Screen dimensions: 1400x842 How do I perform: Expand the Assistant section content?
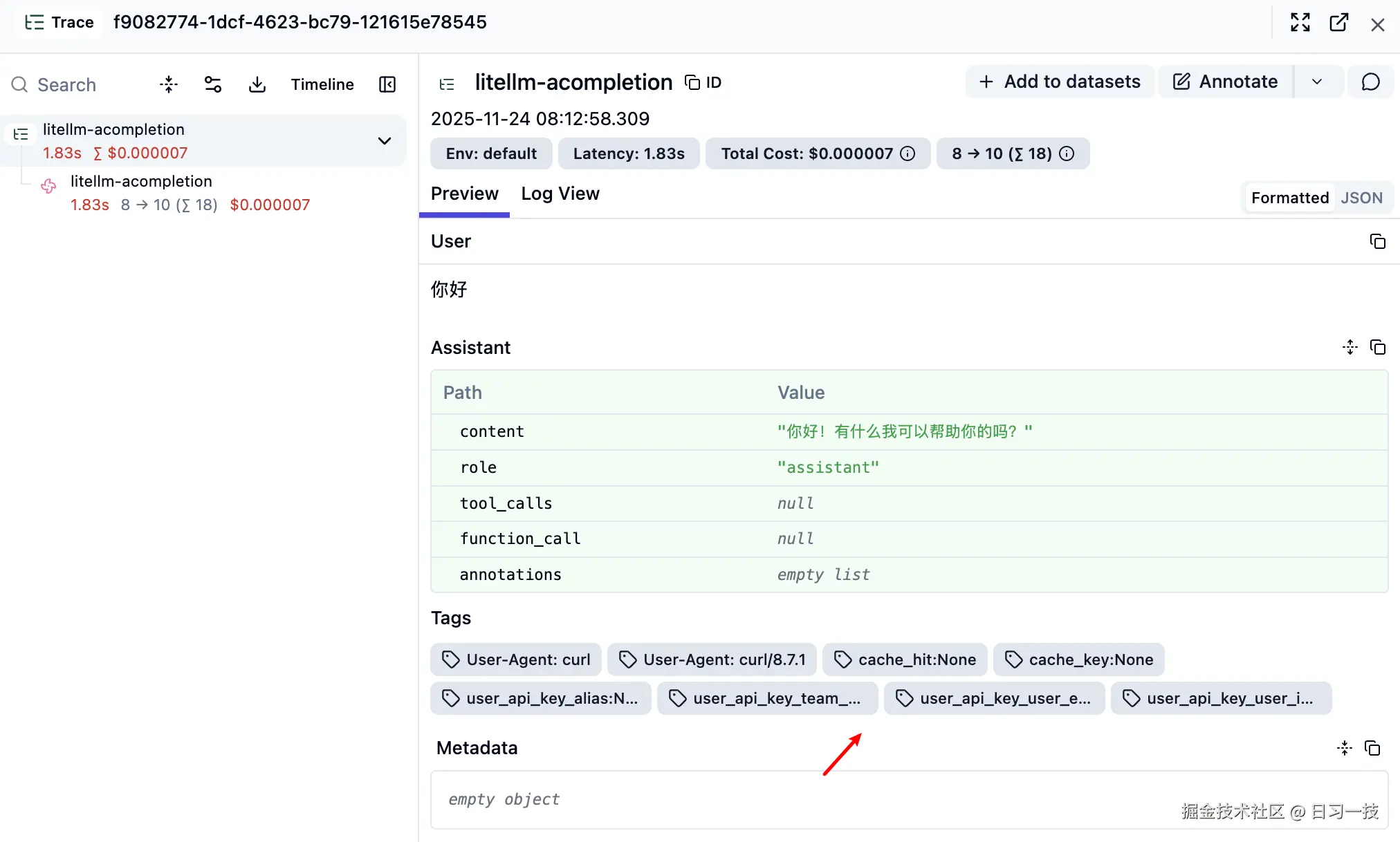1350,347
